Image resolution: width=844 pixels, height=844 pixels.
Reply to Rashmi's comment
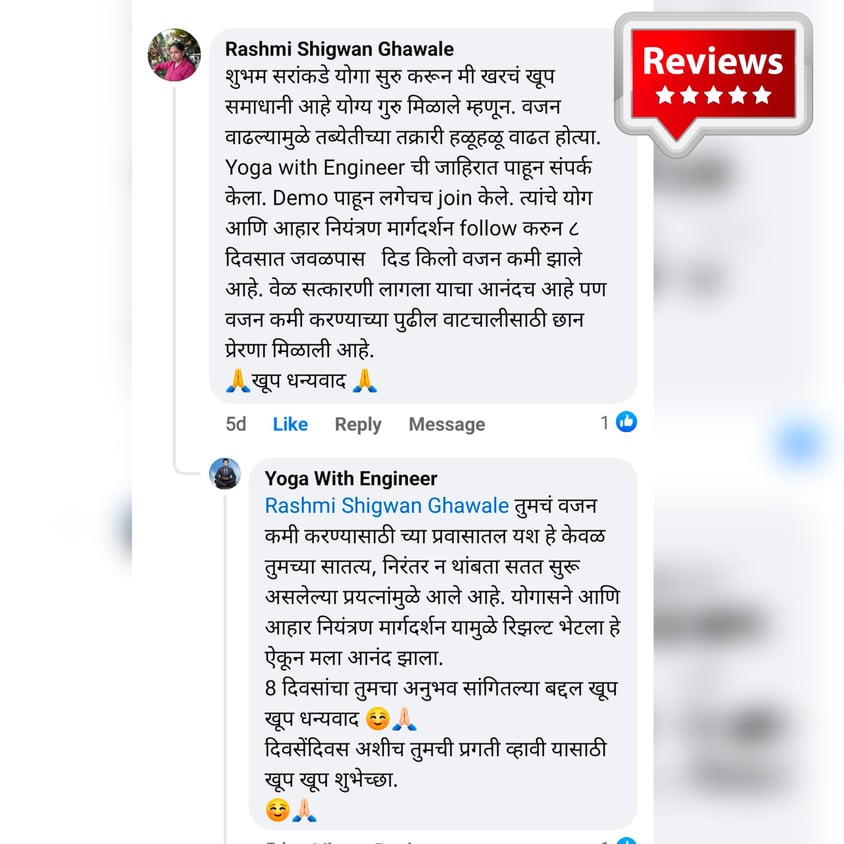coord(358,424)
